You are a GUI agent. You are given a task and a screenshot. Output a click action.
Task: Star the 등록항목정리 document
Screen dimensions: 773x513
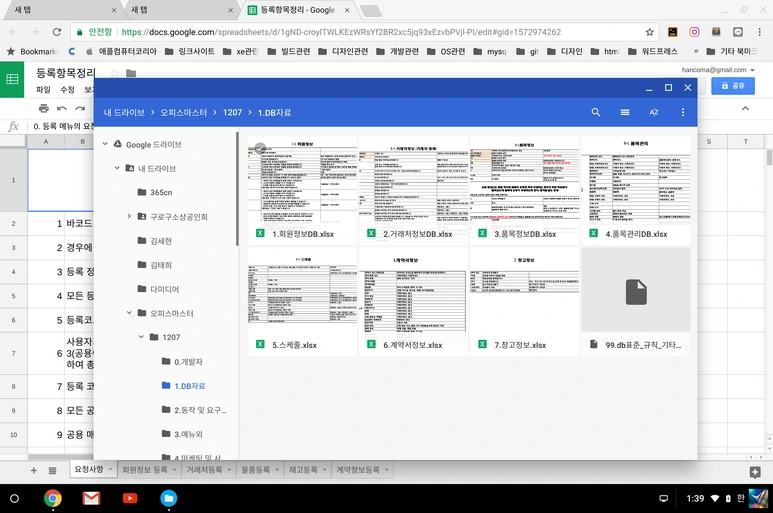(114, 73)
